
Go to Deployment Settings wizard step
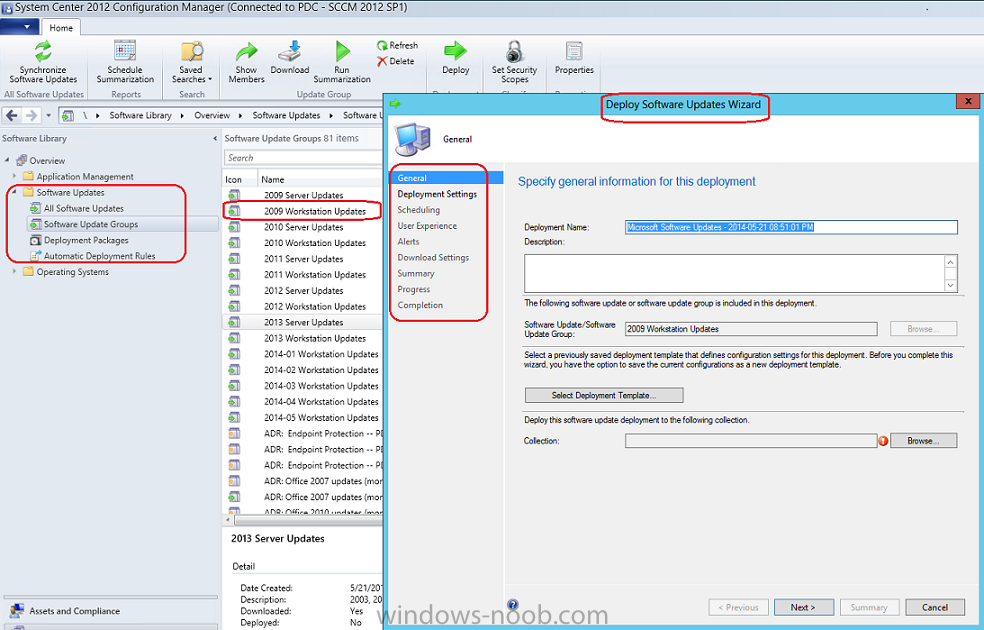[x=437, y=194]
